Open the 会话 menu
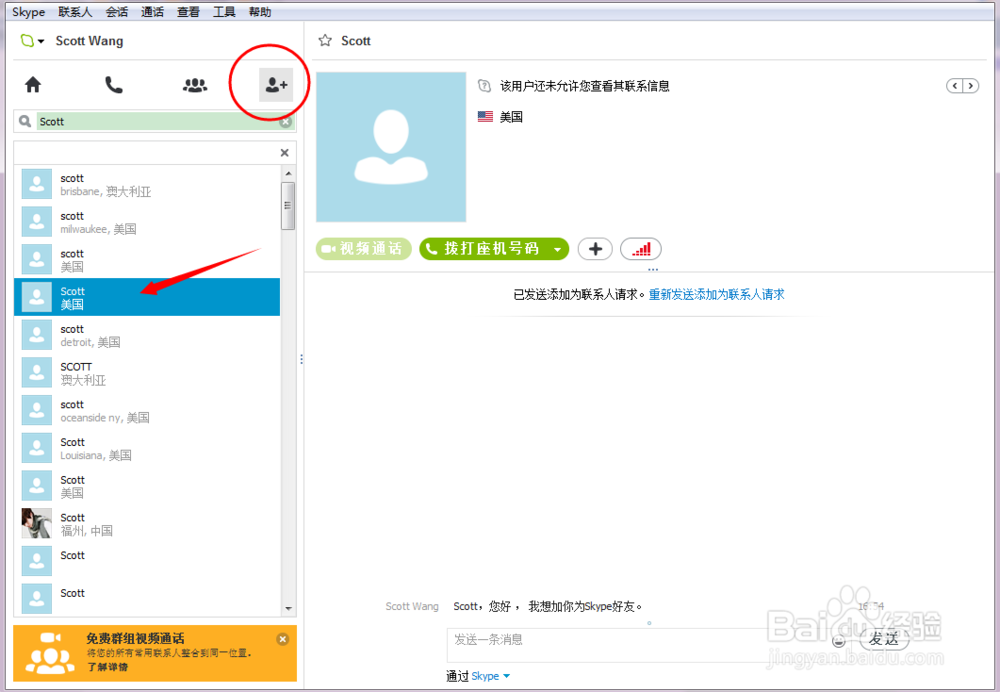Viewport: 1000px width, 692px height. [x=117, y=11]
